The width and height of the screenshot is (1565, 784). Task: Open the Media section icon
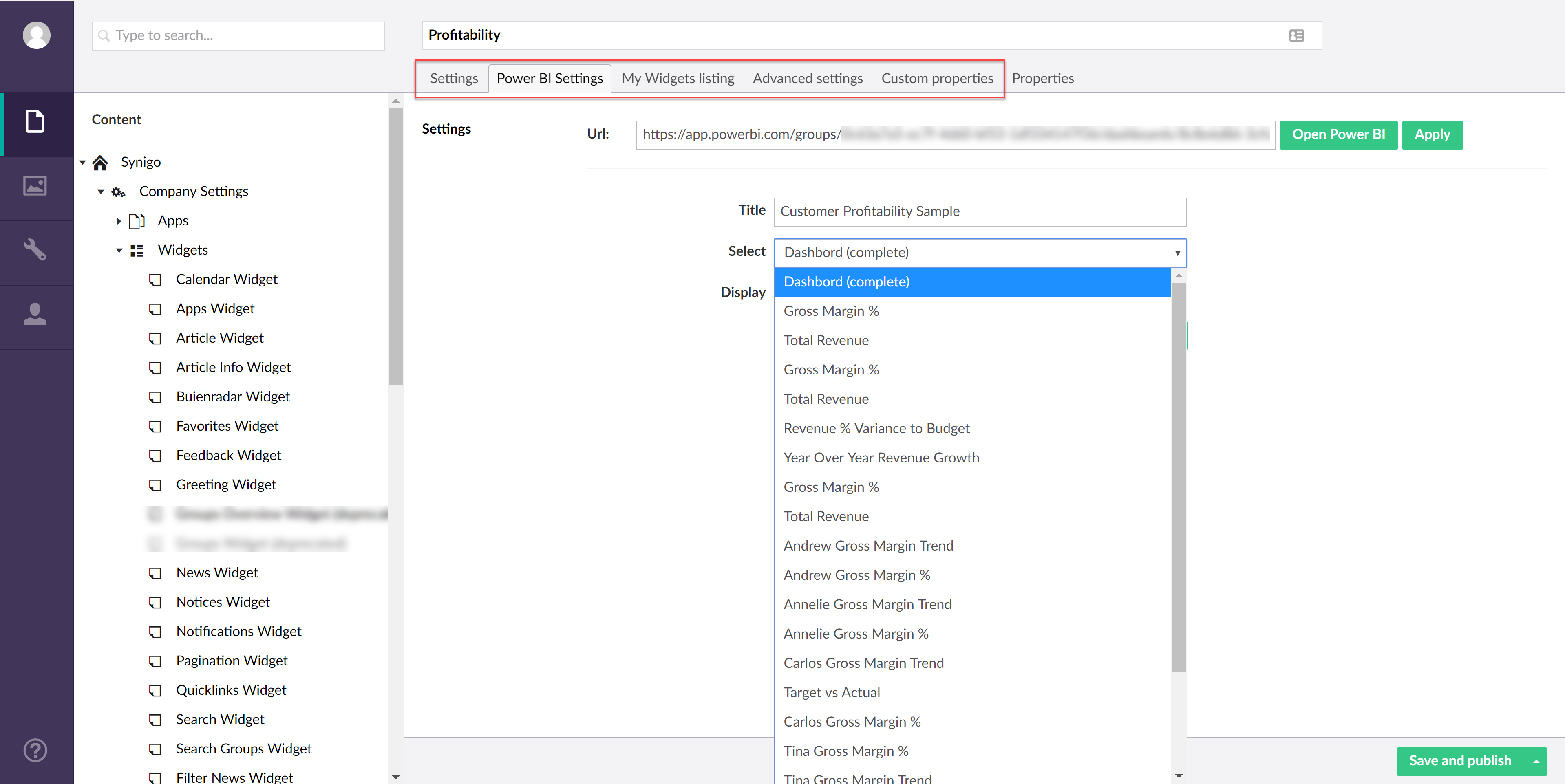(x=35, y=185)
